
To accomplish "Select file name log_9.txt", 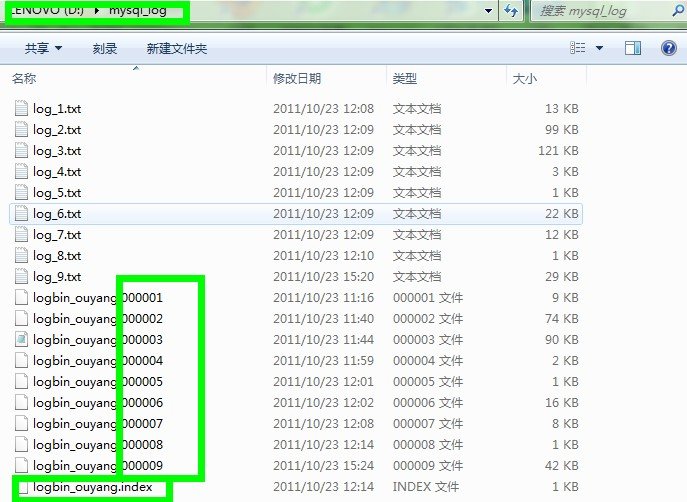I will 57,277.
